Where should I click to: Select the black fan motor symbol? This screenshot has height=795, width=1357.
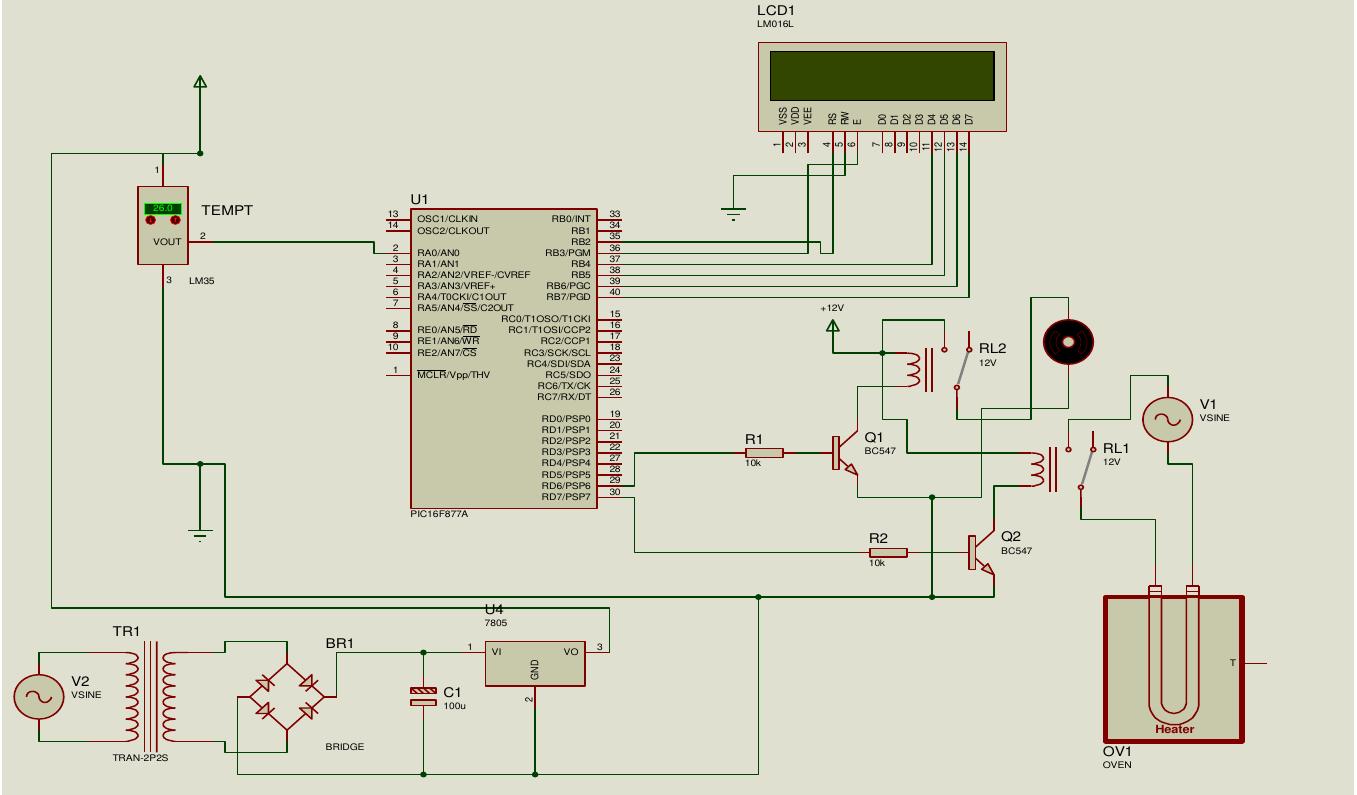(1069, 343)
